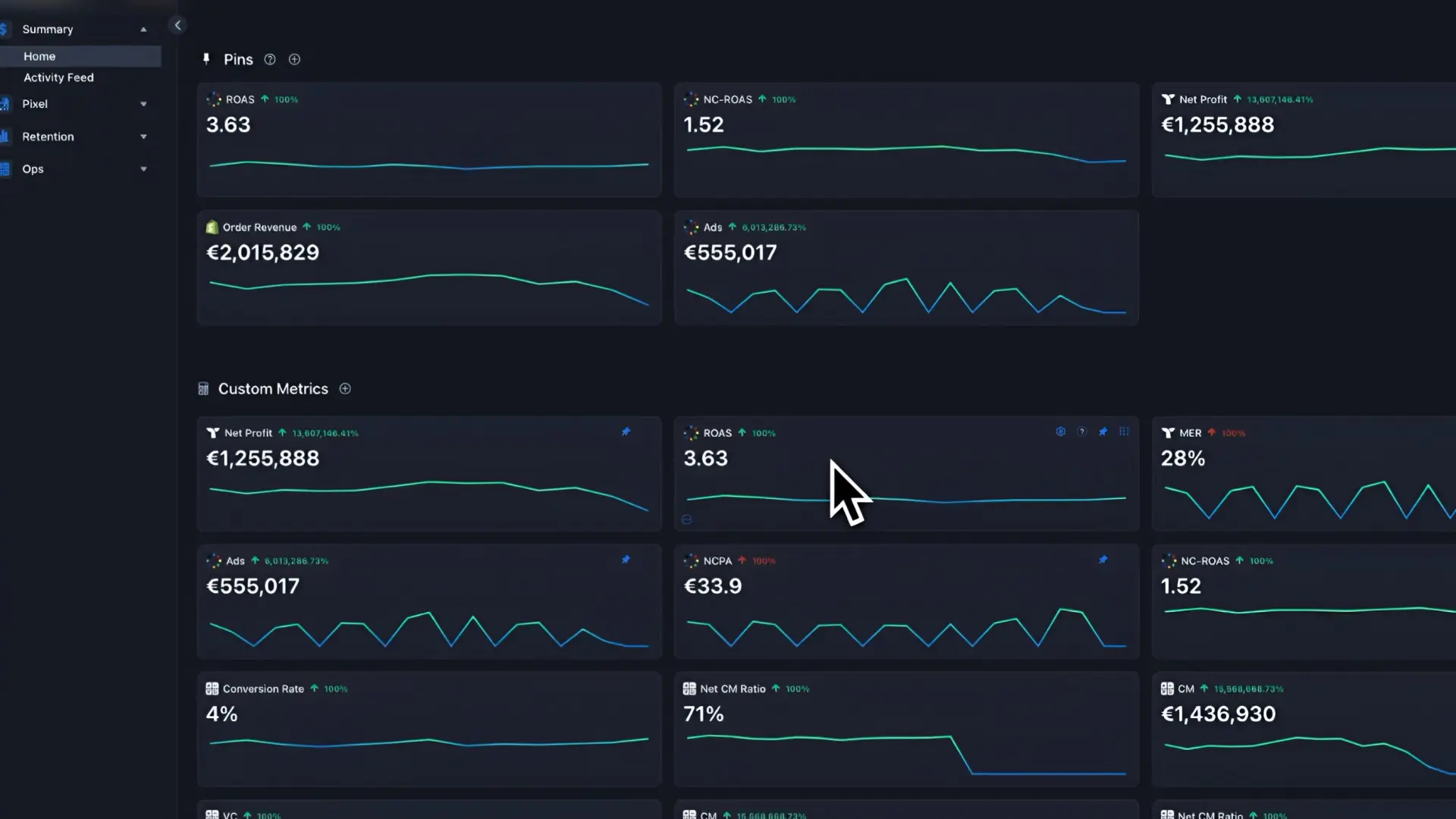Select Home in the sidebar

[x=39, y=56]
